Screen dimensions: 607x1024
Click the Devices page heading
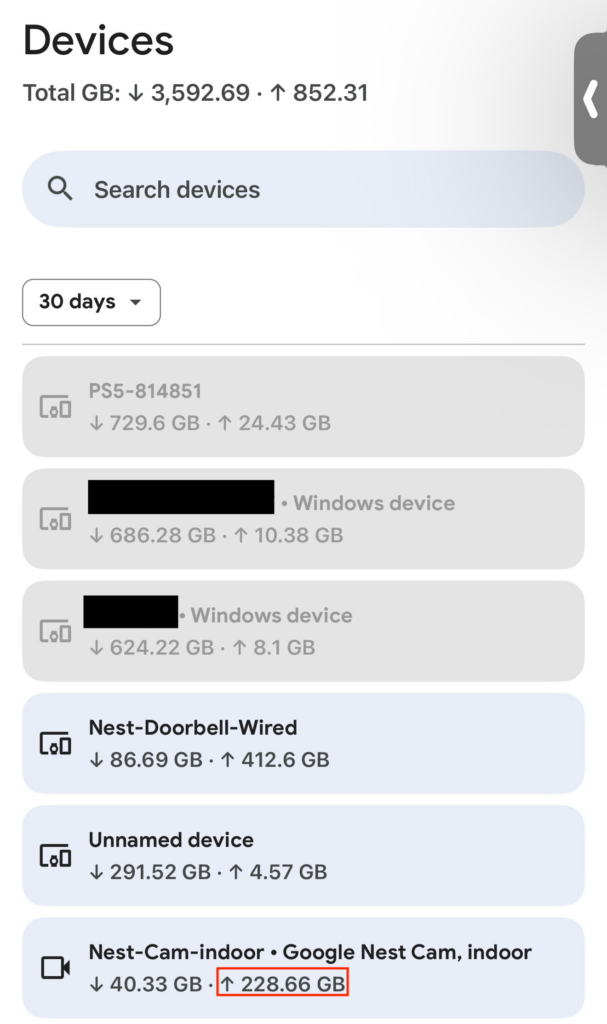(x=98, y=41)
